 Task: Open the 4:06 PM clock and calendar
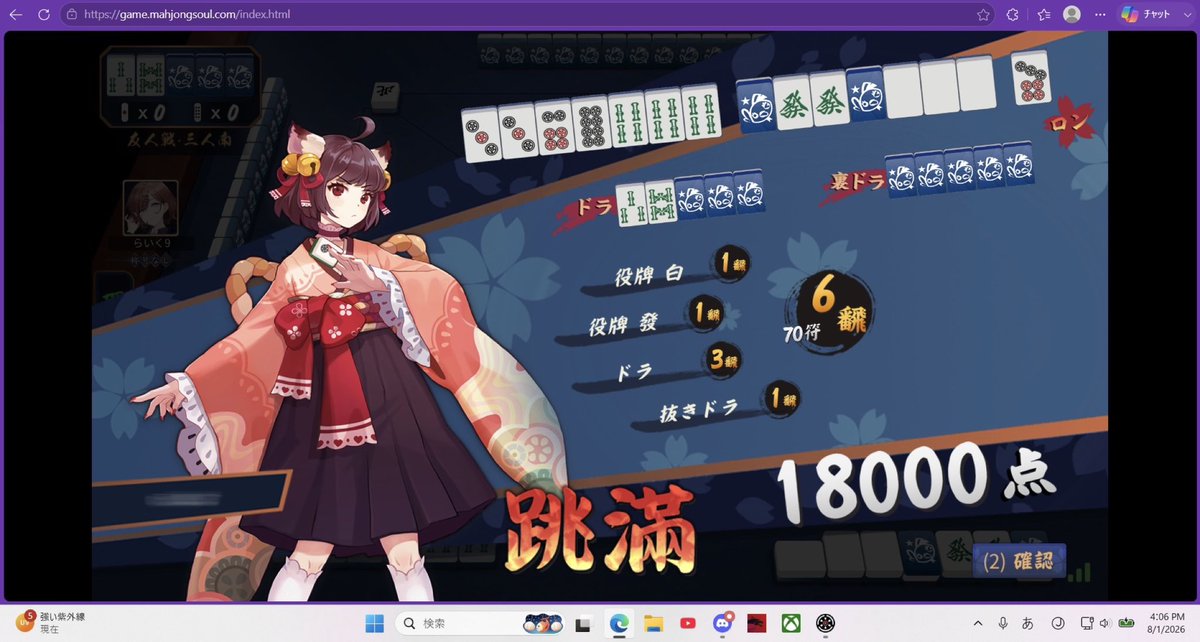[1165, 623]
